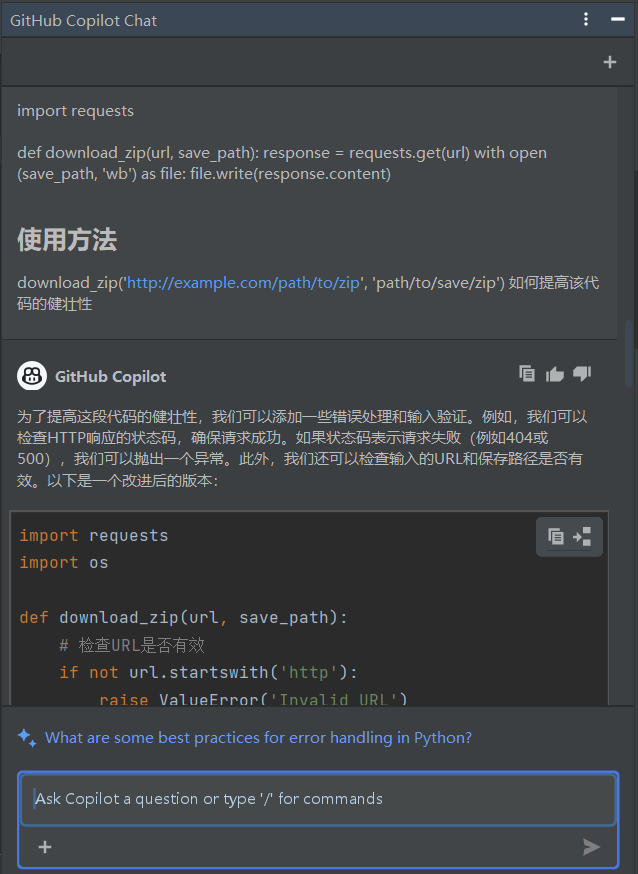Copy the Copilot response message
The height and width of the screenshot is (874, 638).
(527, 373)
